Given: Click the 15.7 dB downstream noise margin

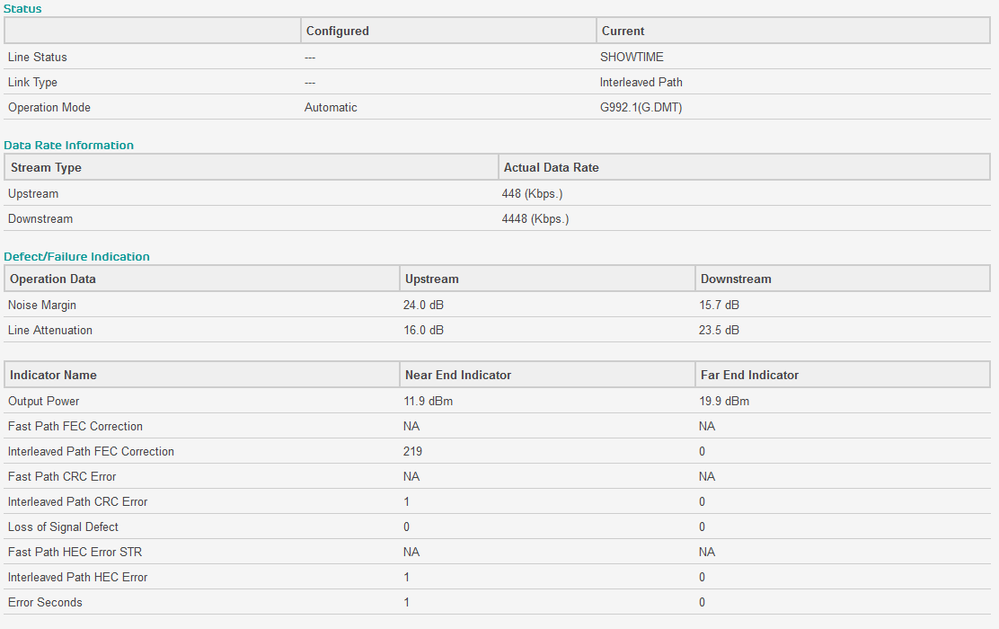Looking at the screenshot, I should click(719, 305).
